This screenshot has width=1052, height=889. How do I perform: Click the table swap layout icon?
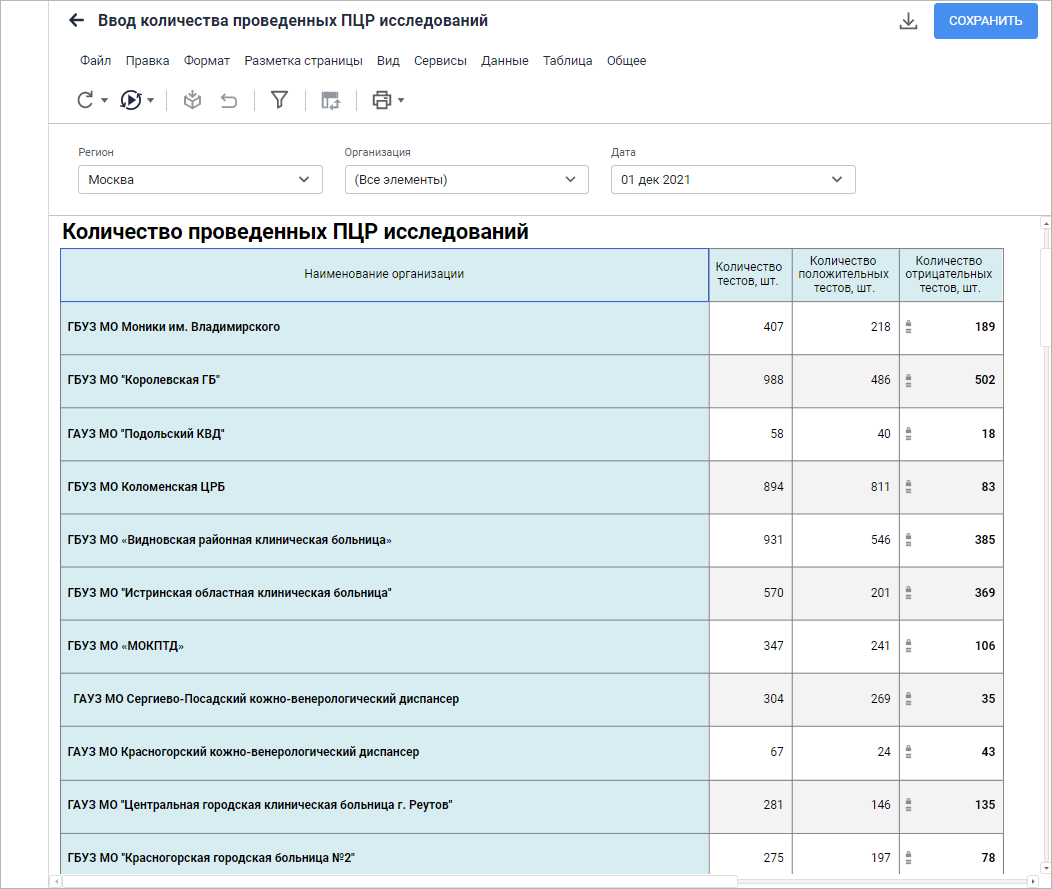coord(331,100)
